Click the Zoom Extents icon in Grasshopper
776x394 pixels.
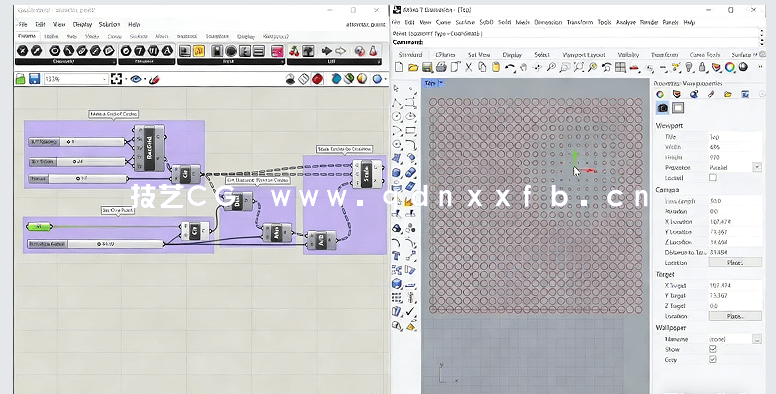click(x=116, y=79)
